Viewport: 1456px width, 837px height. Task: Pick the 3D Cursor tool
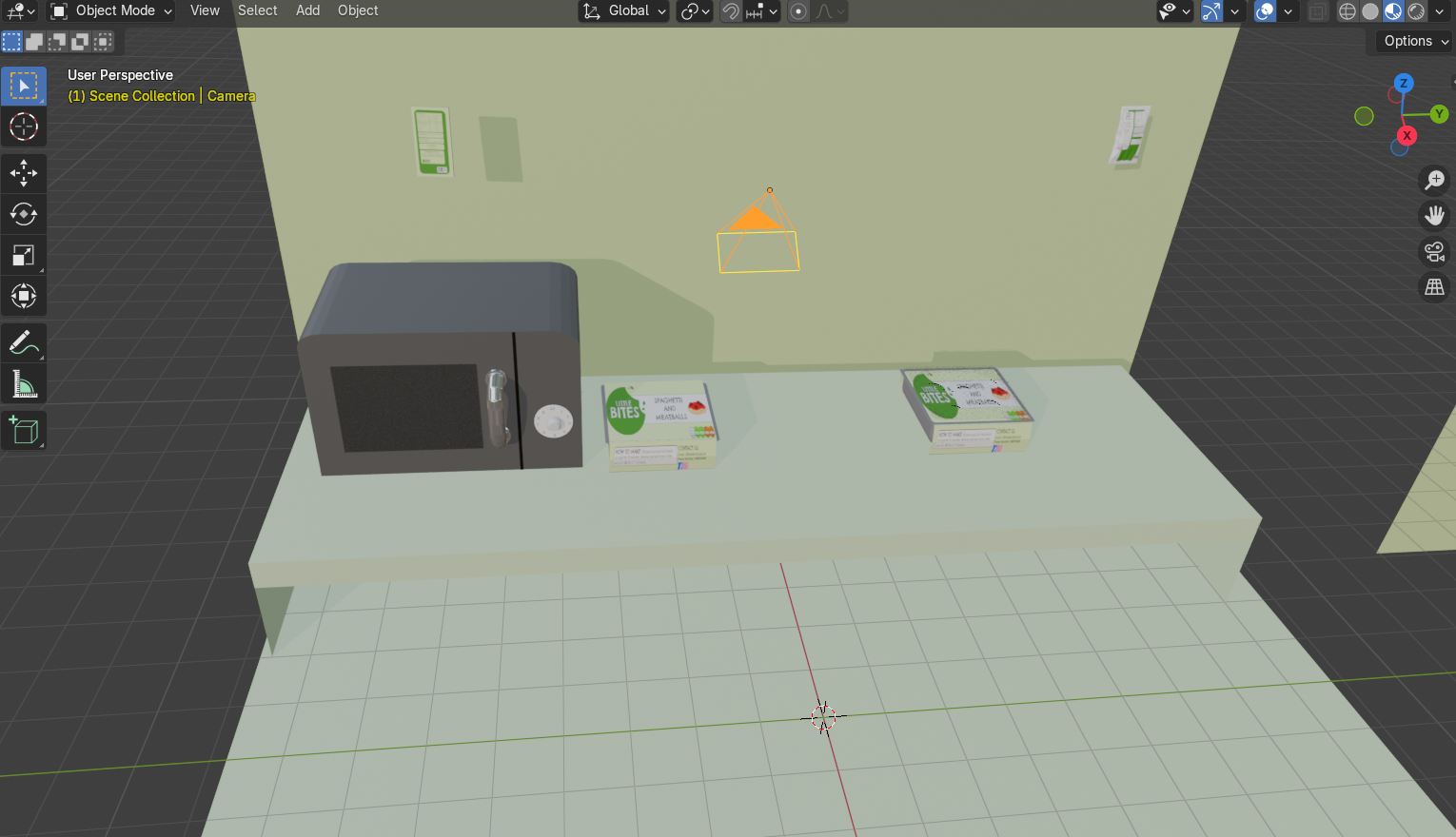coord(24,127)
